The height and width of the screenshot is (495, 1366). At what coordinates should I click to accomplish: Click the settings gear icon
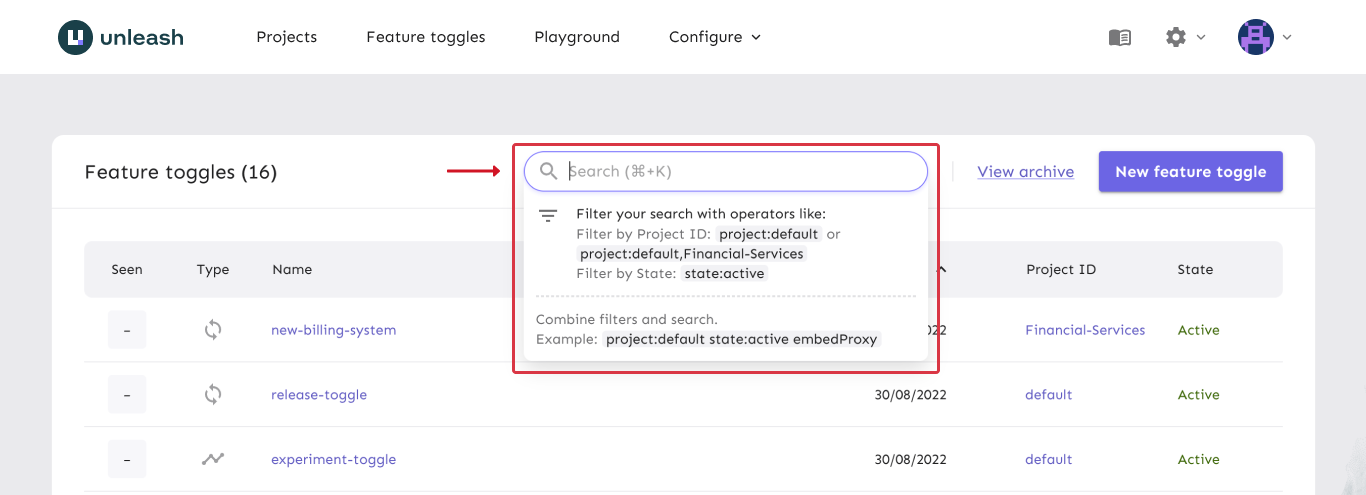[x=1175, y=37]
